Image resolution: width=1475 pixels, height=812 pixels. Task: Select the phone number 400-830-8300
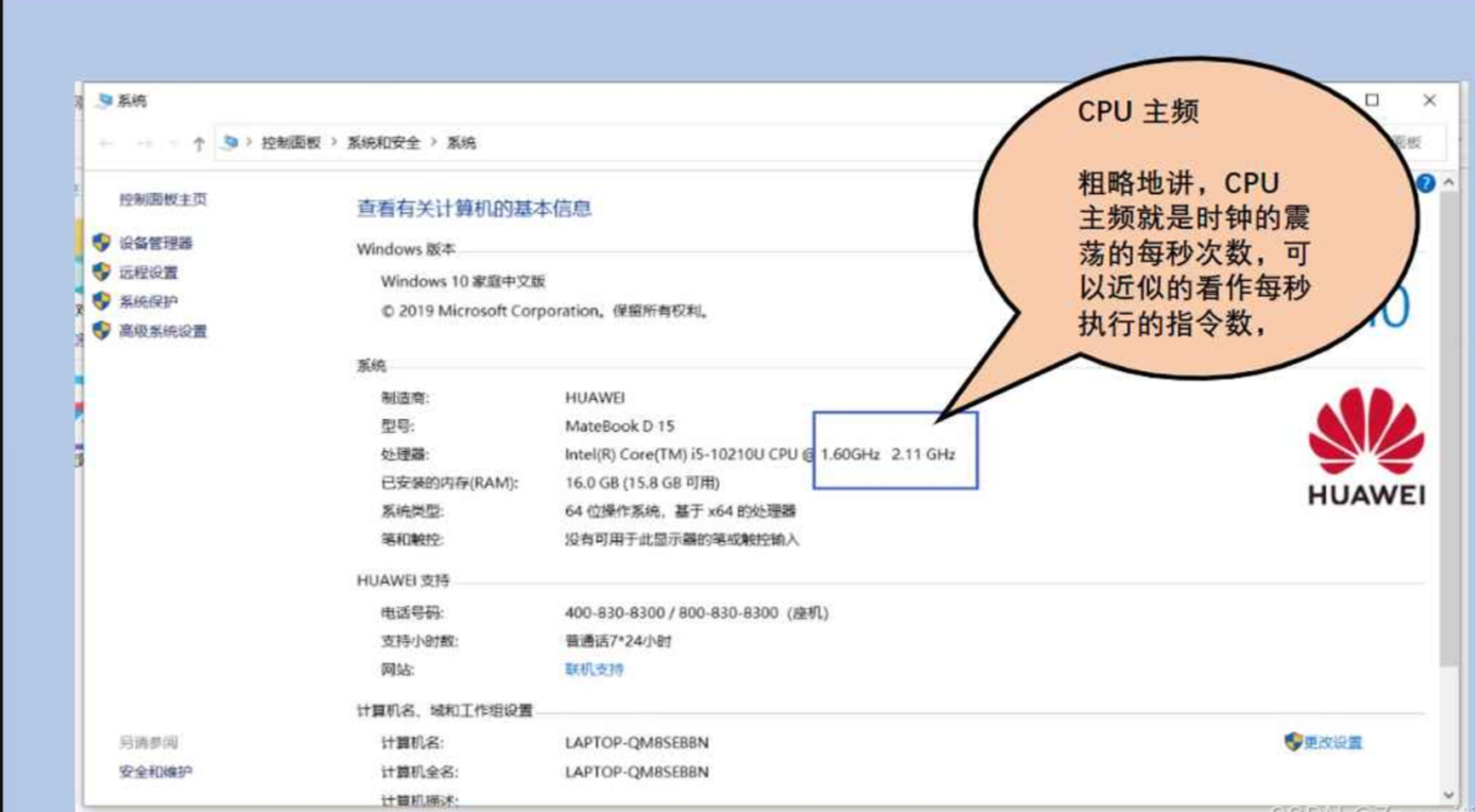[x=615, y=613]
